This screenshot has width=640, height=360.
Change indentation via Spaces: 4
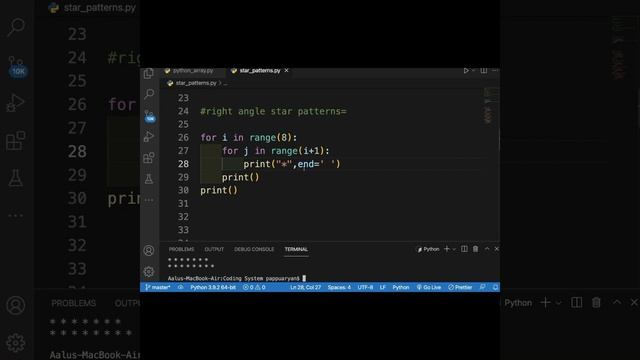tap(339, 287)
